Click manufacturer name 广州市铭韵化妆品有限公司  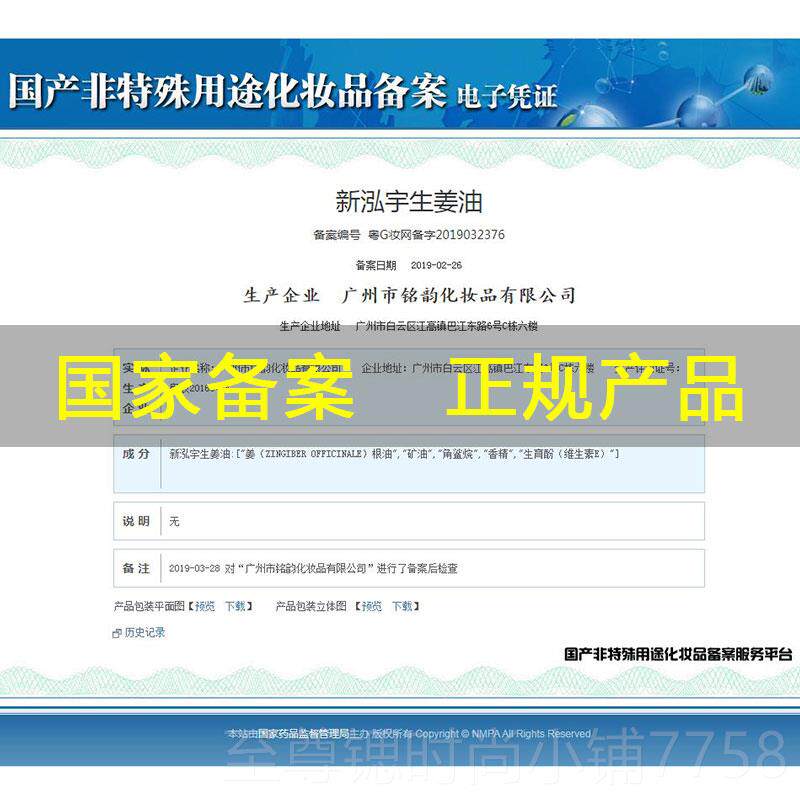459,295
